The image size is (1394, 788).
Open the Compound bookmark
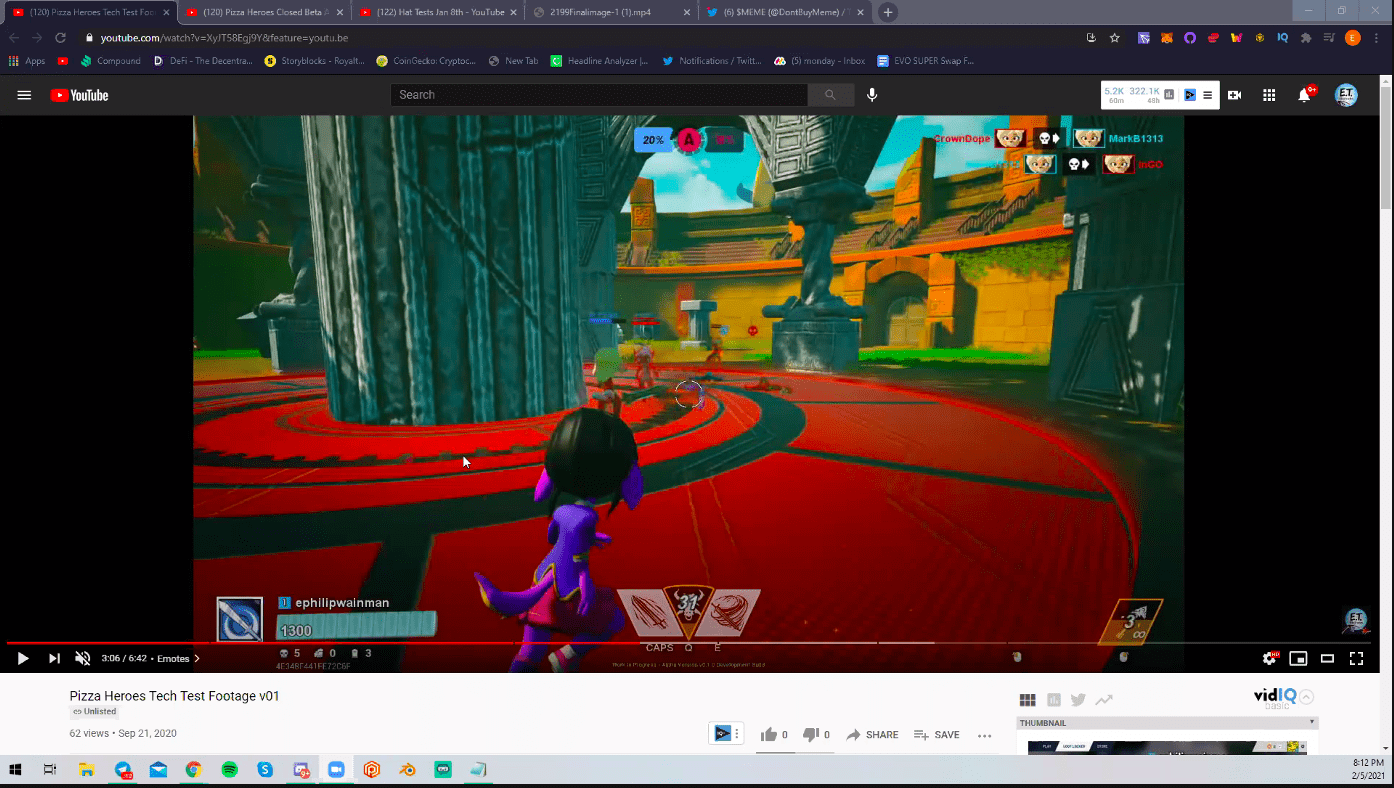pyautogui.click(x=111, y=61)
